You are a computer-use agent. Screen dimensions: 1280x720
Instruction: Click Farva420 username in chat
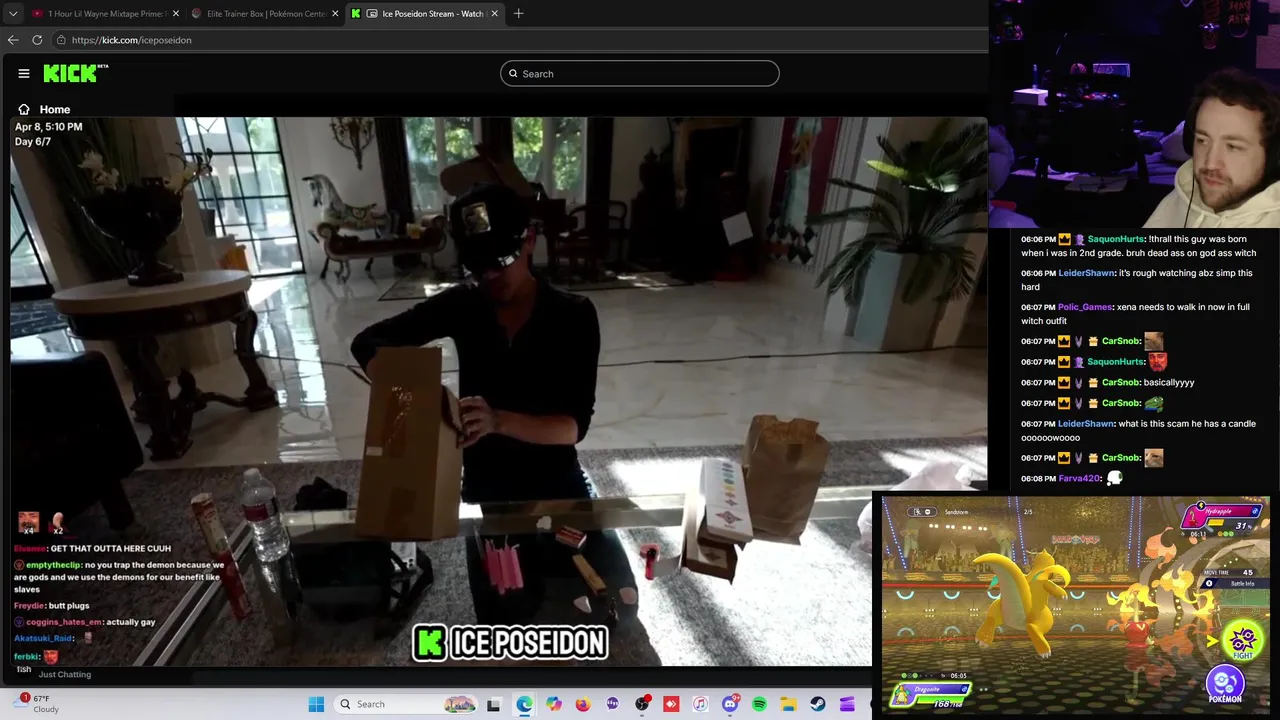tap(1079, 478)
